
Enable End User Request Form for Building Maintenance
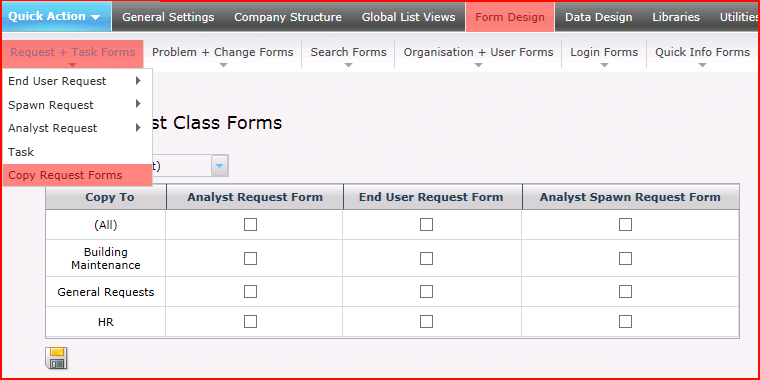(x=427, y=258)
